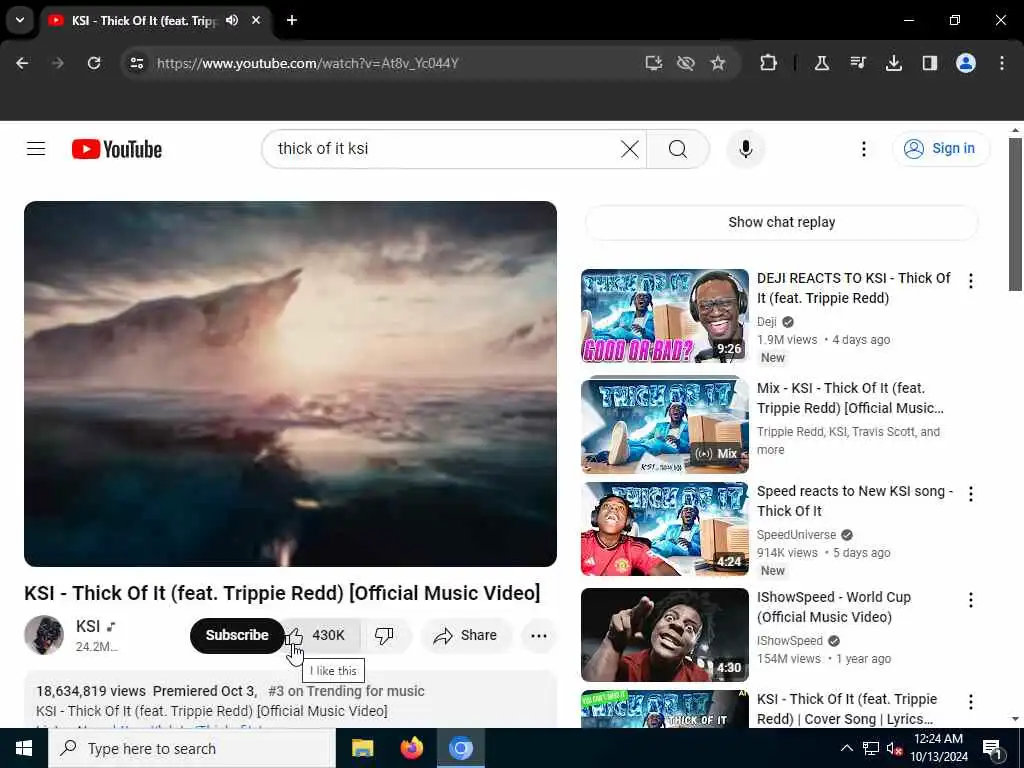Open options menu for the Cover Song video
The width and height of the screenshot is (1024, 768).
click(970, 701)
